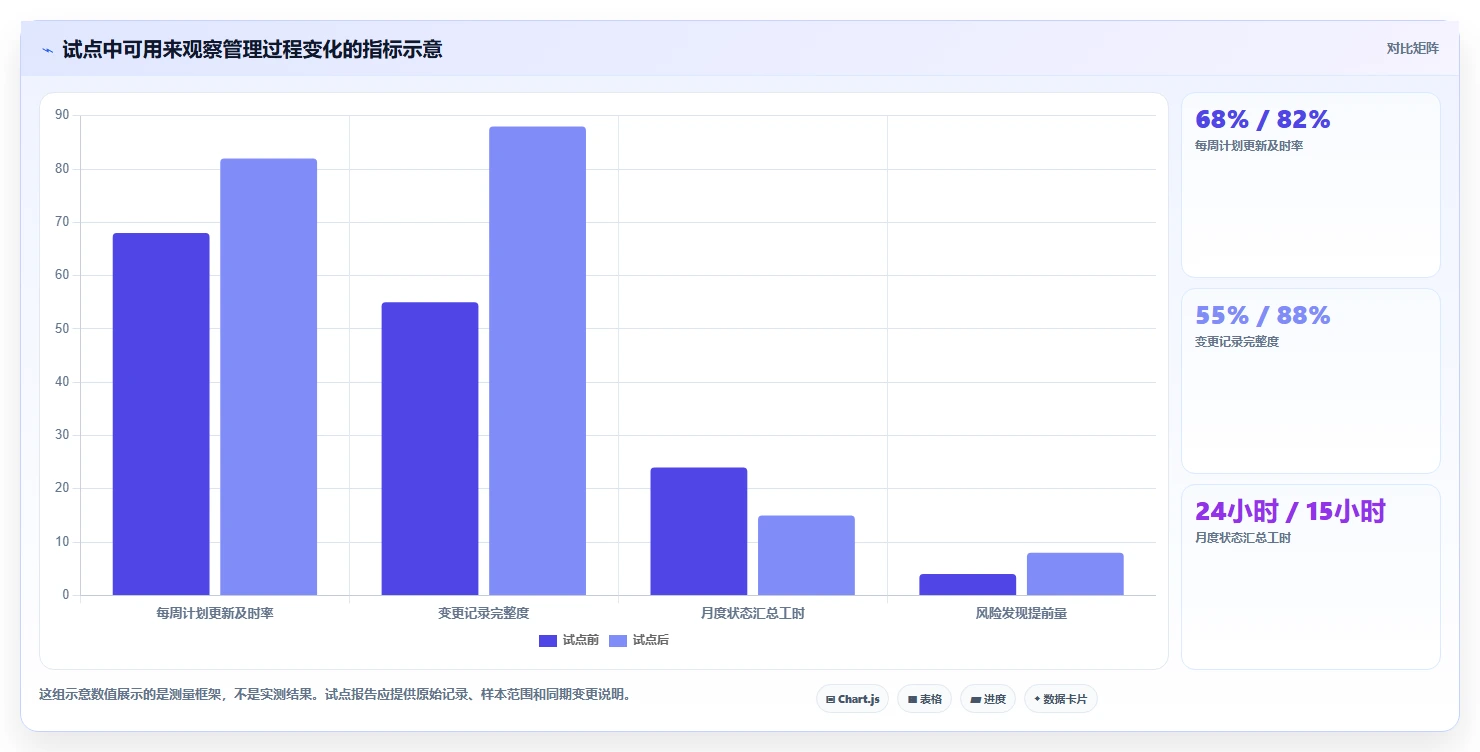Click the footnote starting 这组示意数值展示的是测量框架
Image resolution: width=1480 pixels, height=752 pixels.
pos(335,694)
